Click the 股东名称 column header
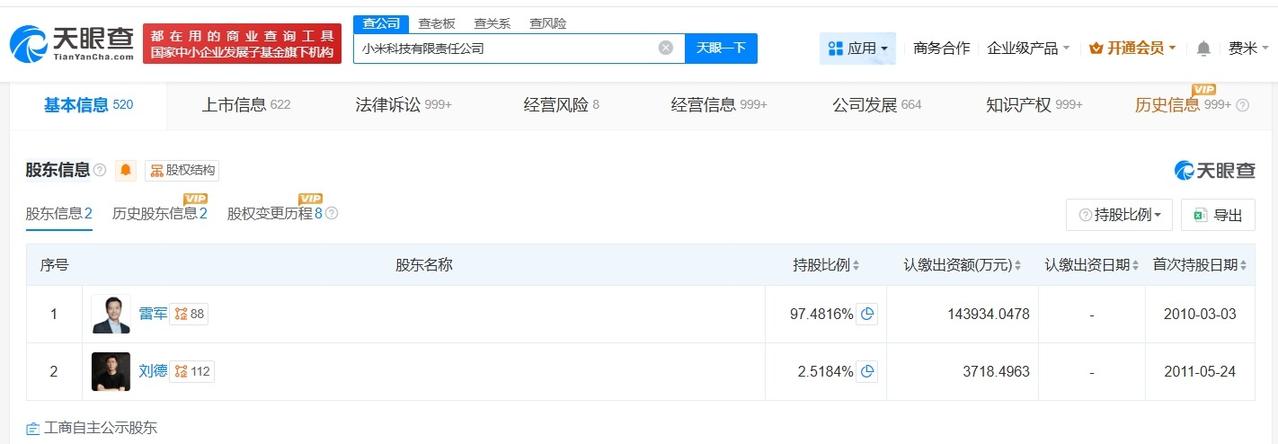This screenshot has width=1278, height=444. [424, 265]
